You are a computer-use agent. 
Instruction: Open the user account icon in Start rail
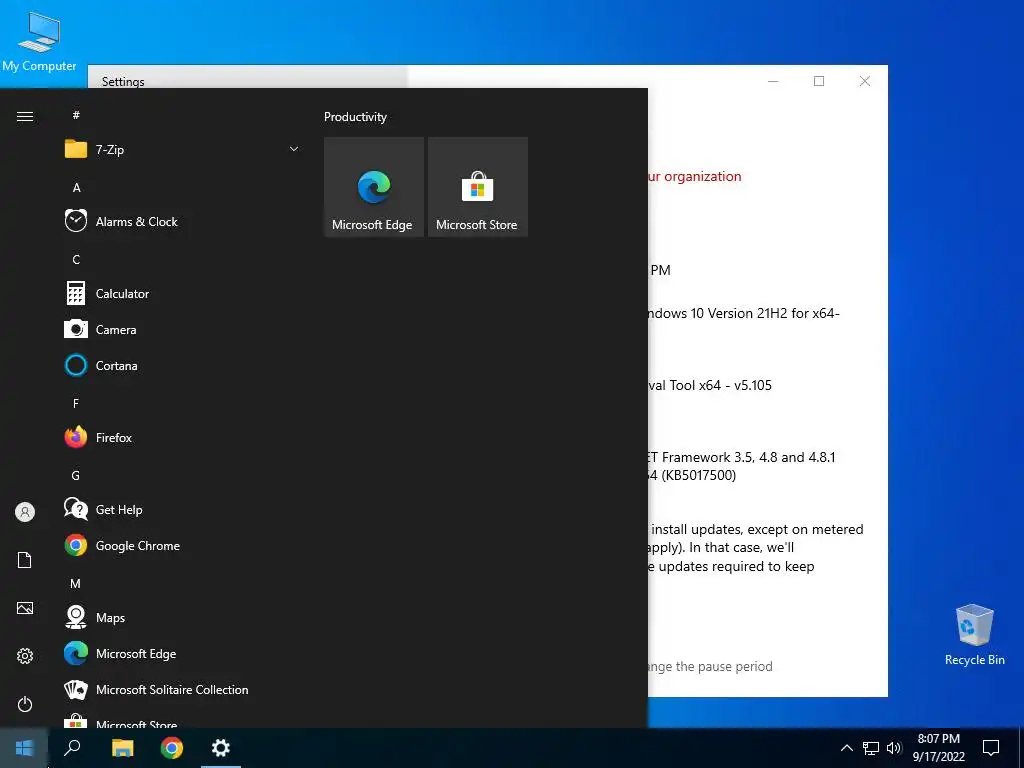pyautogui.click(x=25, y=512)
